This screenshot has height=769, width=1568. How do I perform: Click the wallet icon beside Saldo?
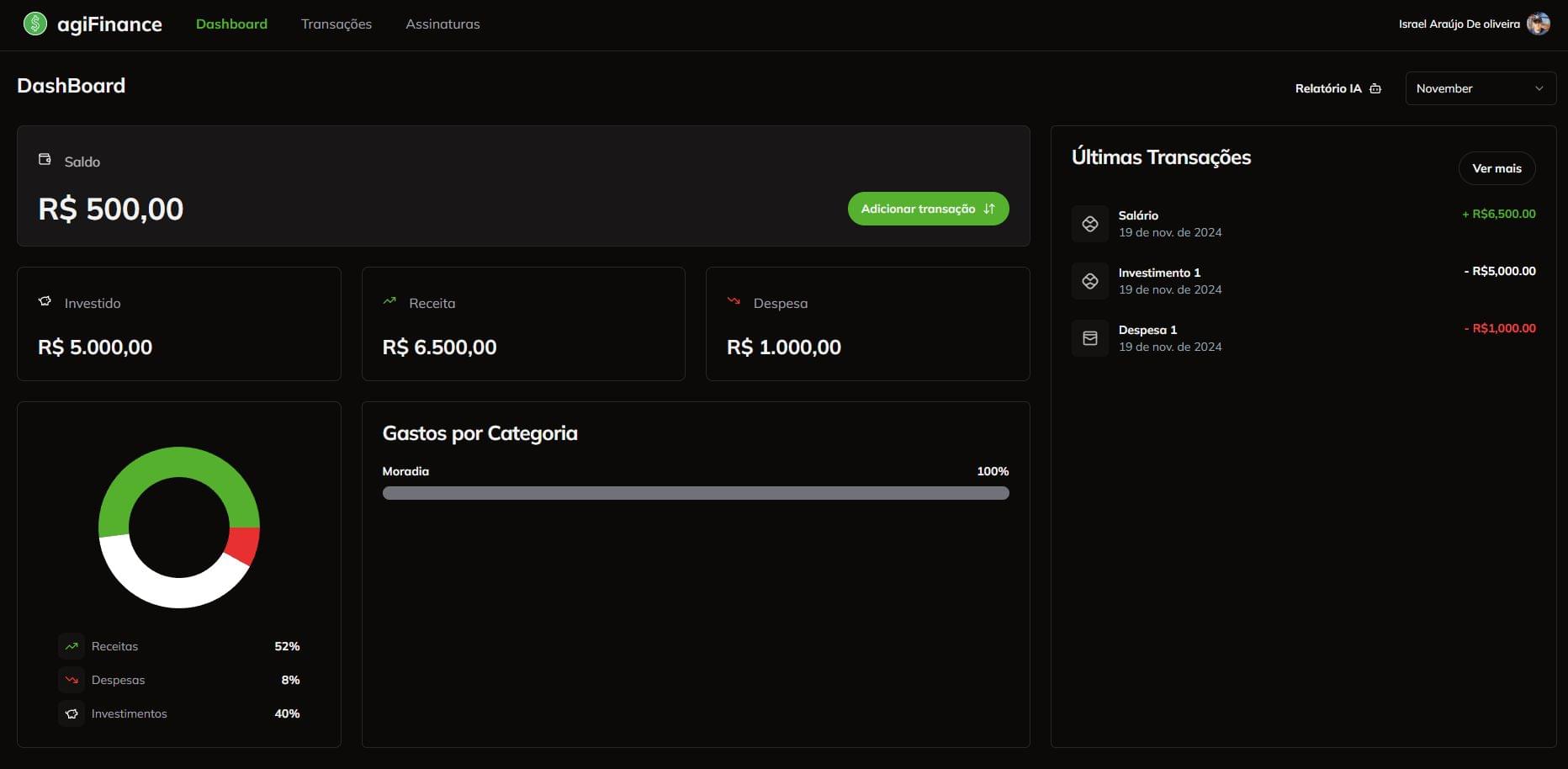tap(45, 160)
